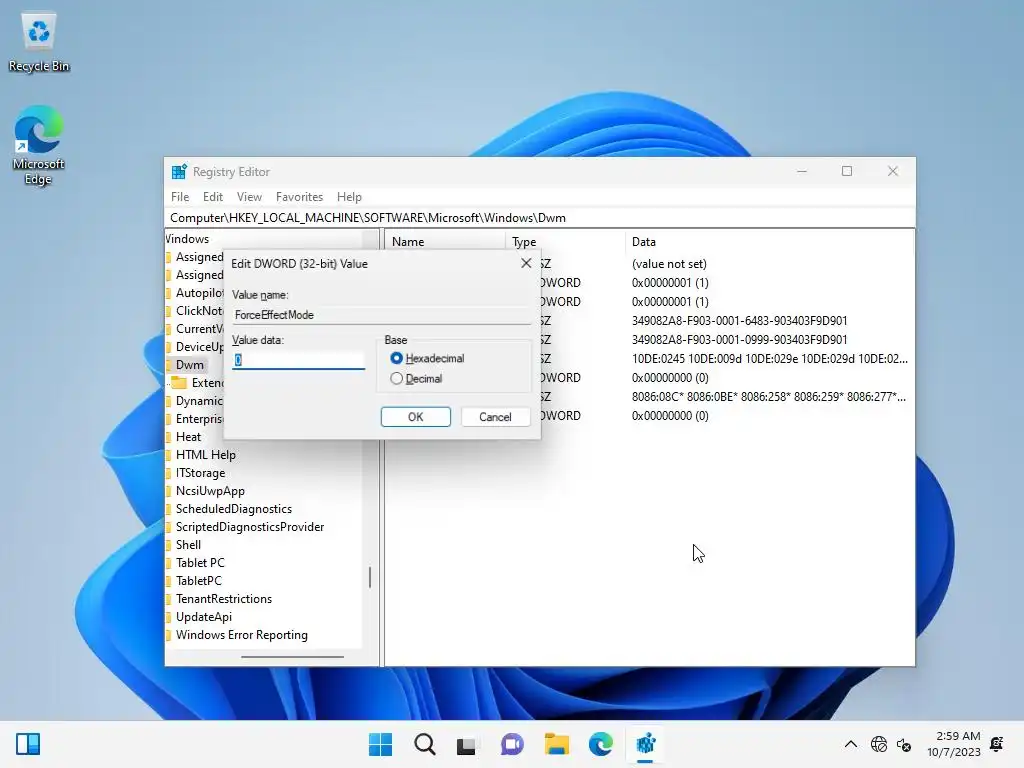Click the Type column header
The image size is (1024, 768).
(565, 242)
